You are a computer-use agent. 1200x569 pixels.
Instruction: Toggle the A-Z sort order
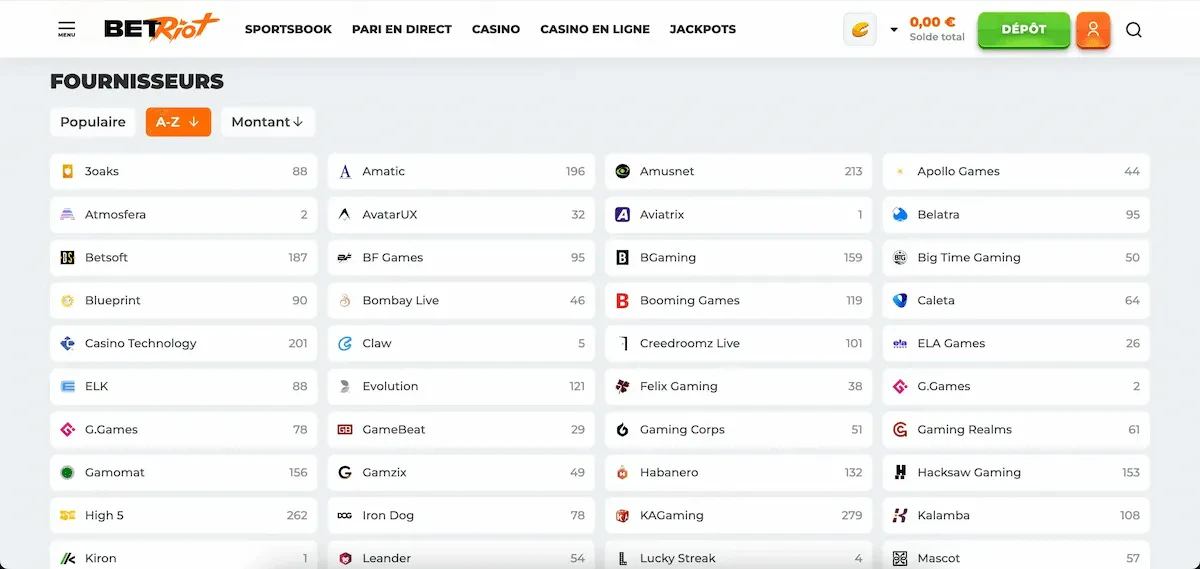(178, 122)
